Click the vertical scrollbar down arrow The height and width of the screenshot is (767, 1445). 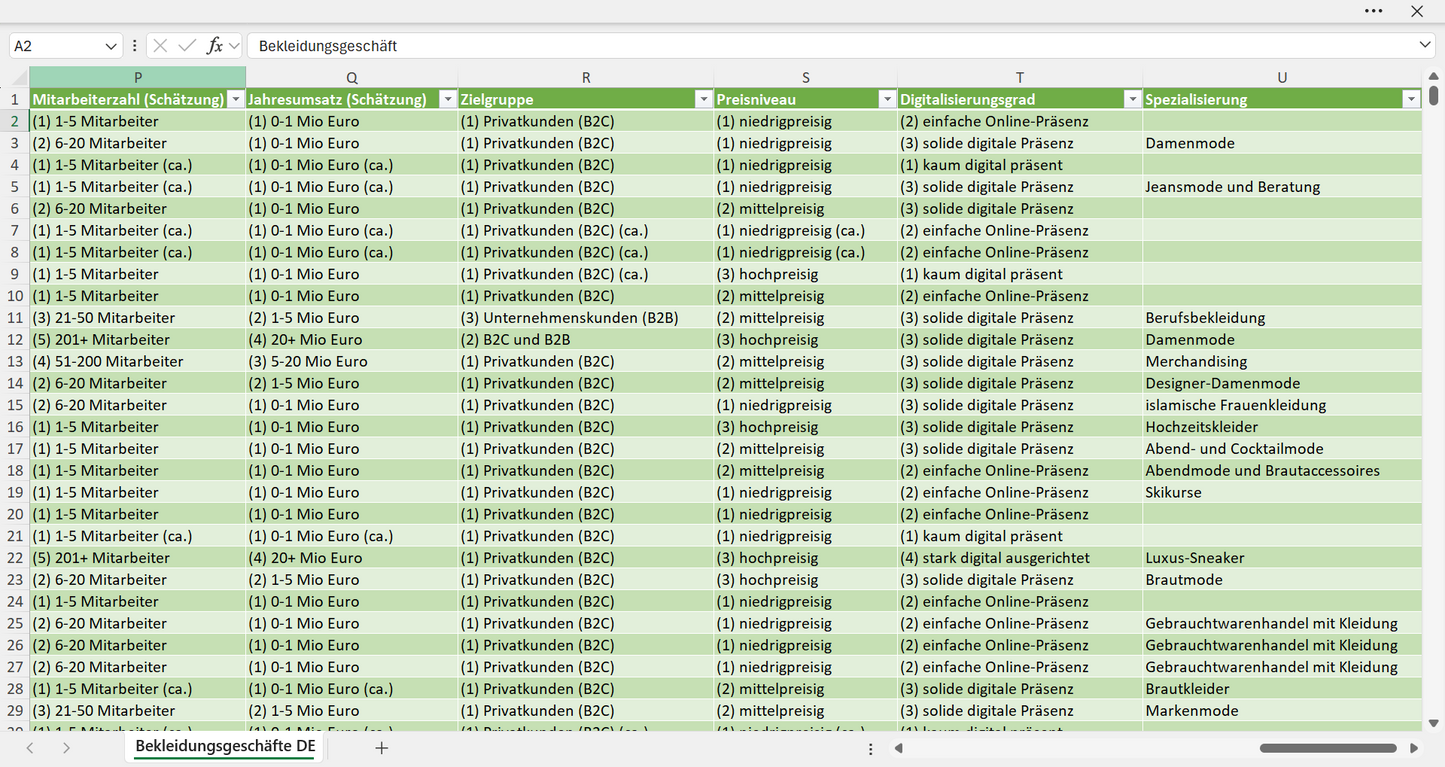tap(1434, 722)
